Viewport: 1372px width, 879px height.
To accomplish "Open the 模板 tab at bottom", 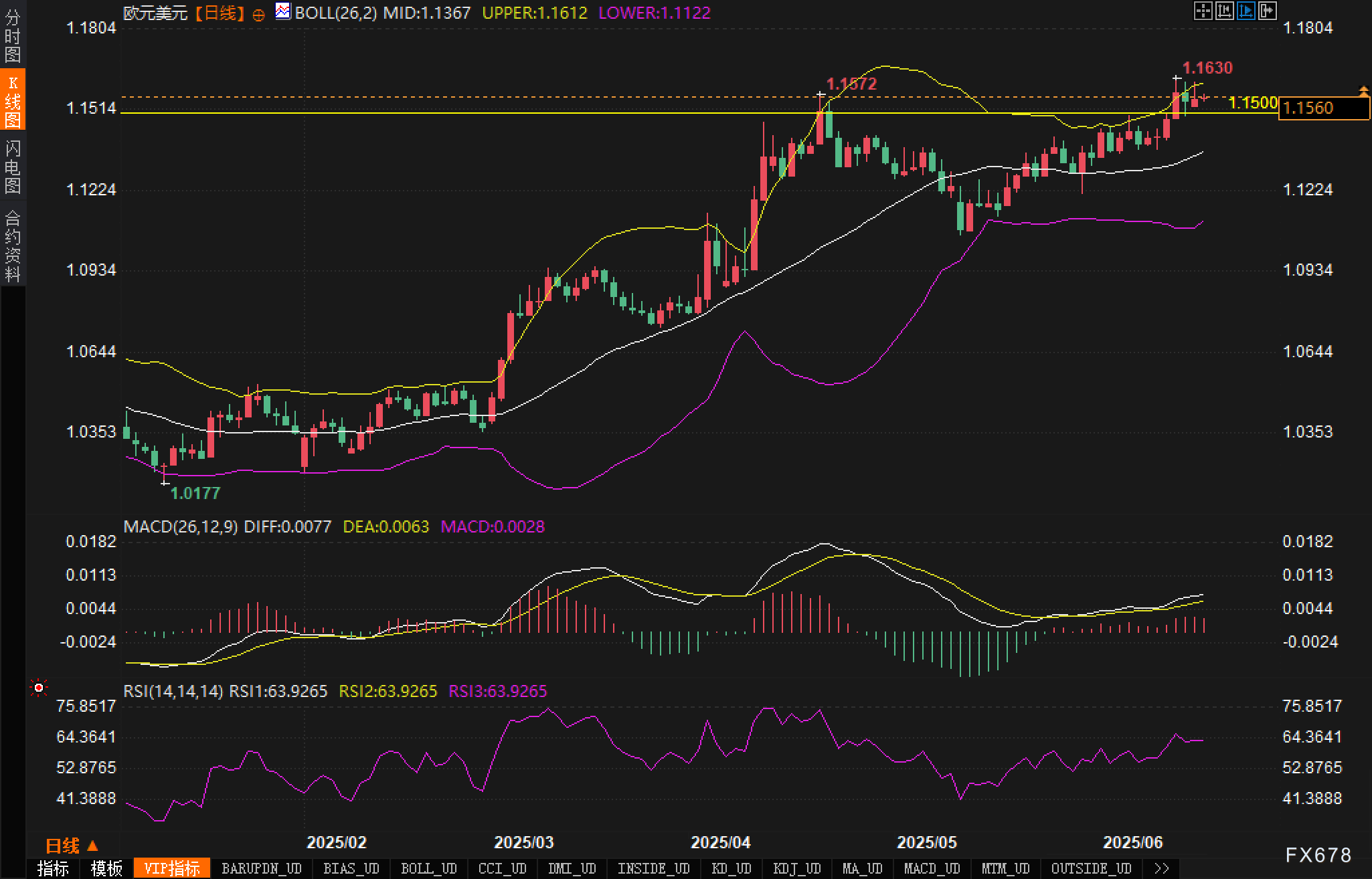I will coord(106,868).
